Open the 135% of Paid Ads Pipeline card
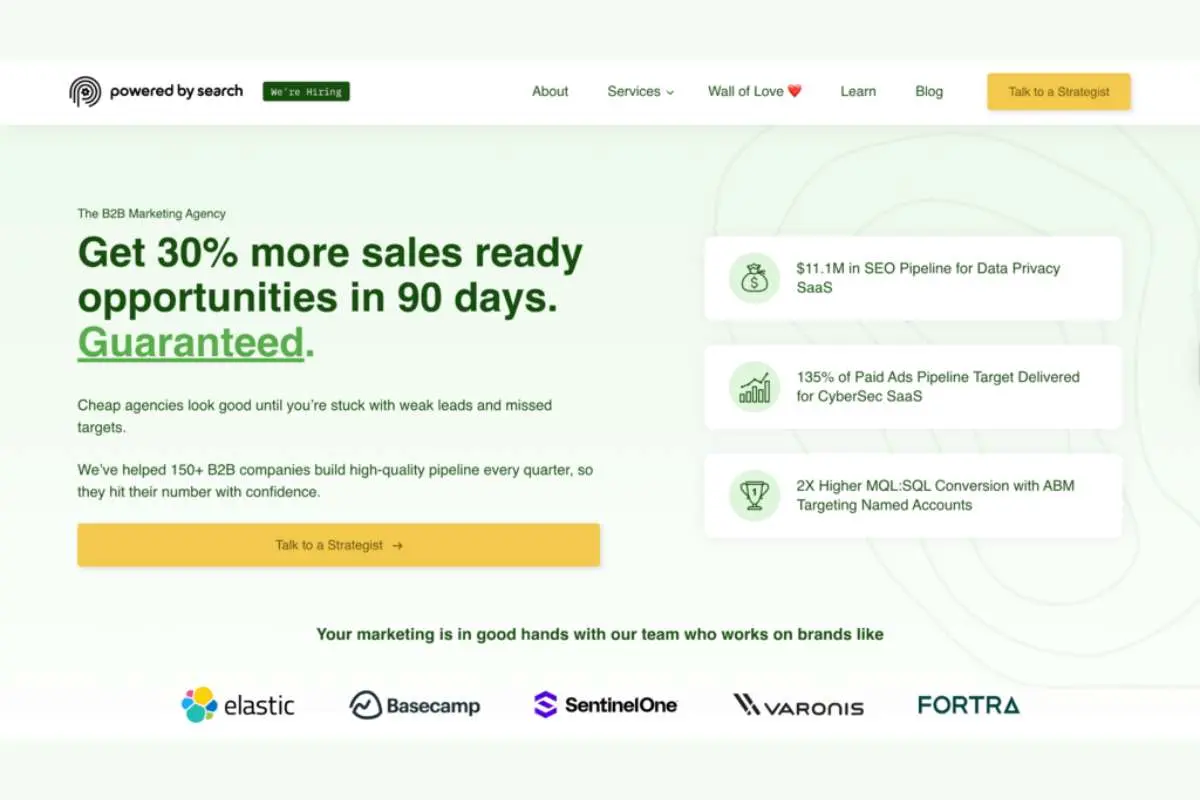This screenshot has width=1200, height=800. pos(913,387)
